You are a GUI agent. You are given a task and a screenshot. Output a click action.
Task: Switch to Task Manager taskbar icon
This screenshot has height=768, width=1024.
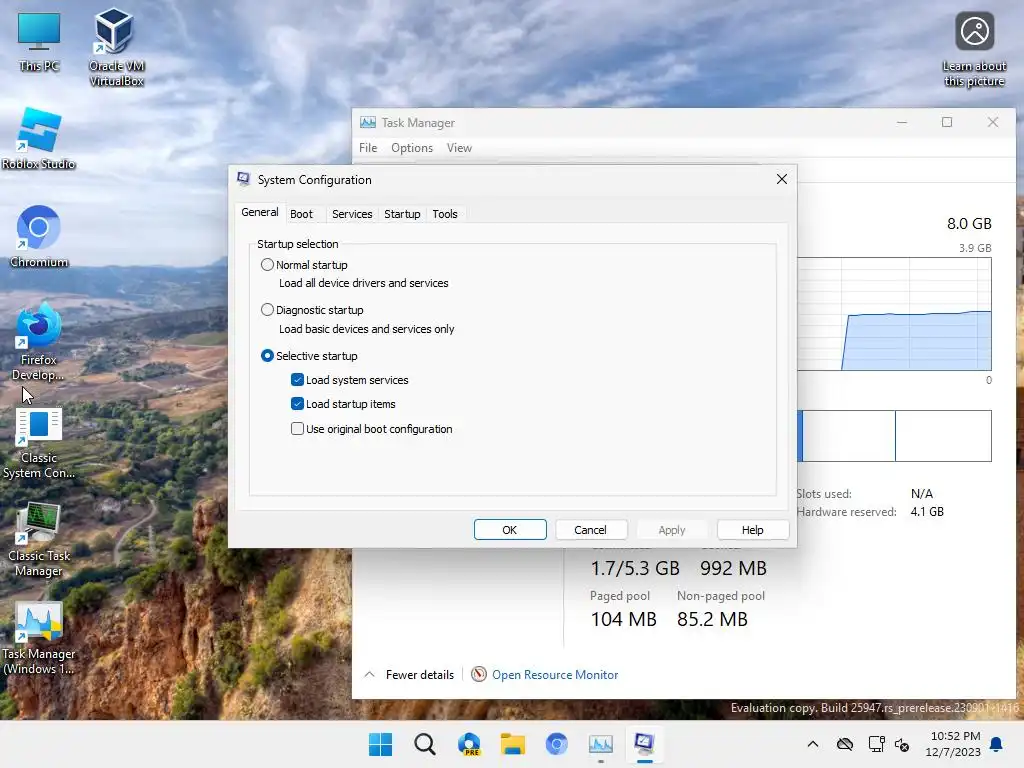coord(601,744)
